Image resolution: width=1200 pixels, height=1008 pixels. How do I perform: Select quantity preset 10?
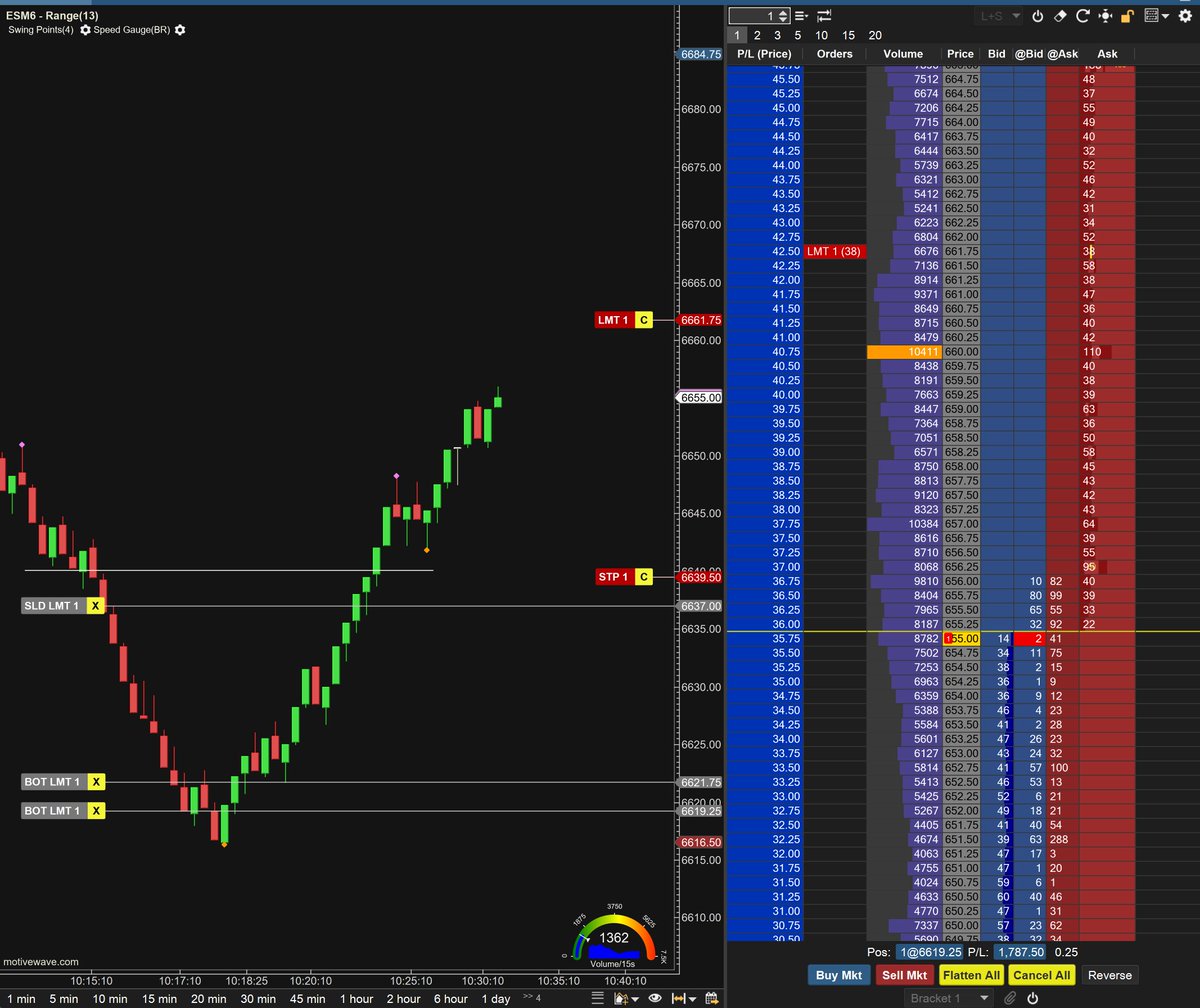point(821,35)
